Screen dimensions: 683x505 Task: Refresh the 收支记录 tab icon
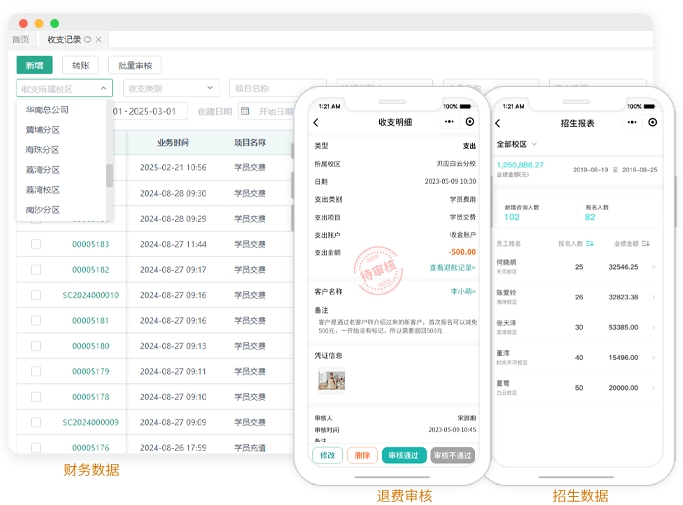(x=88, y=40)
